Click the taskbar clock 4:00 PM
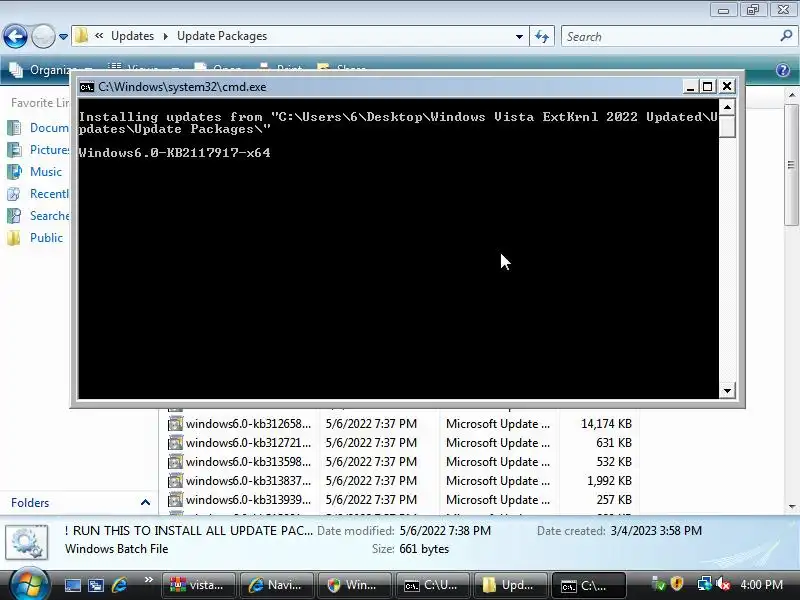 point(761,585)
